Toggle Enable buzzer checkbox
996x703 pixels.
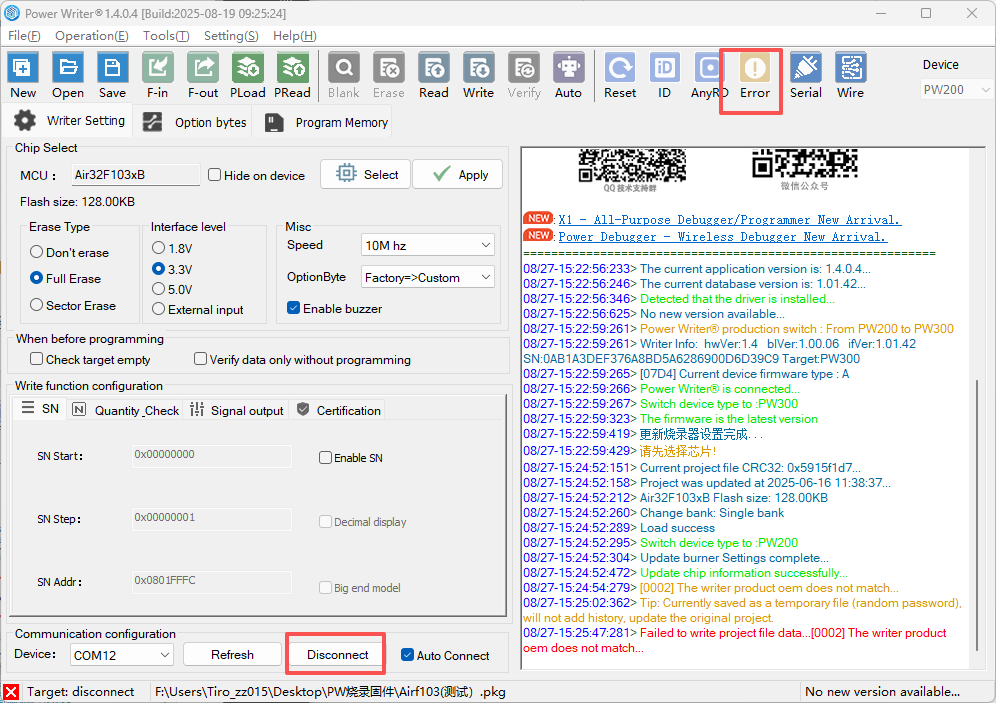pyautogui.click(x=293, y=308)
